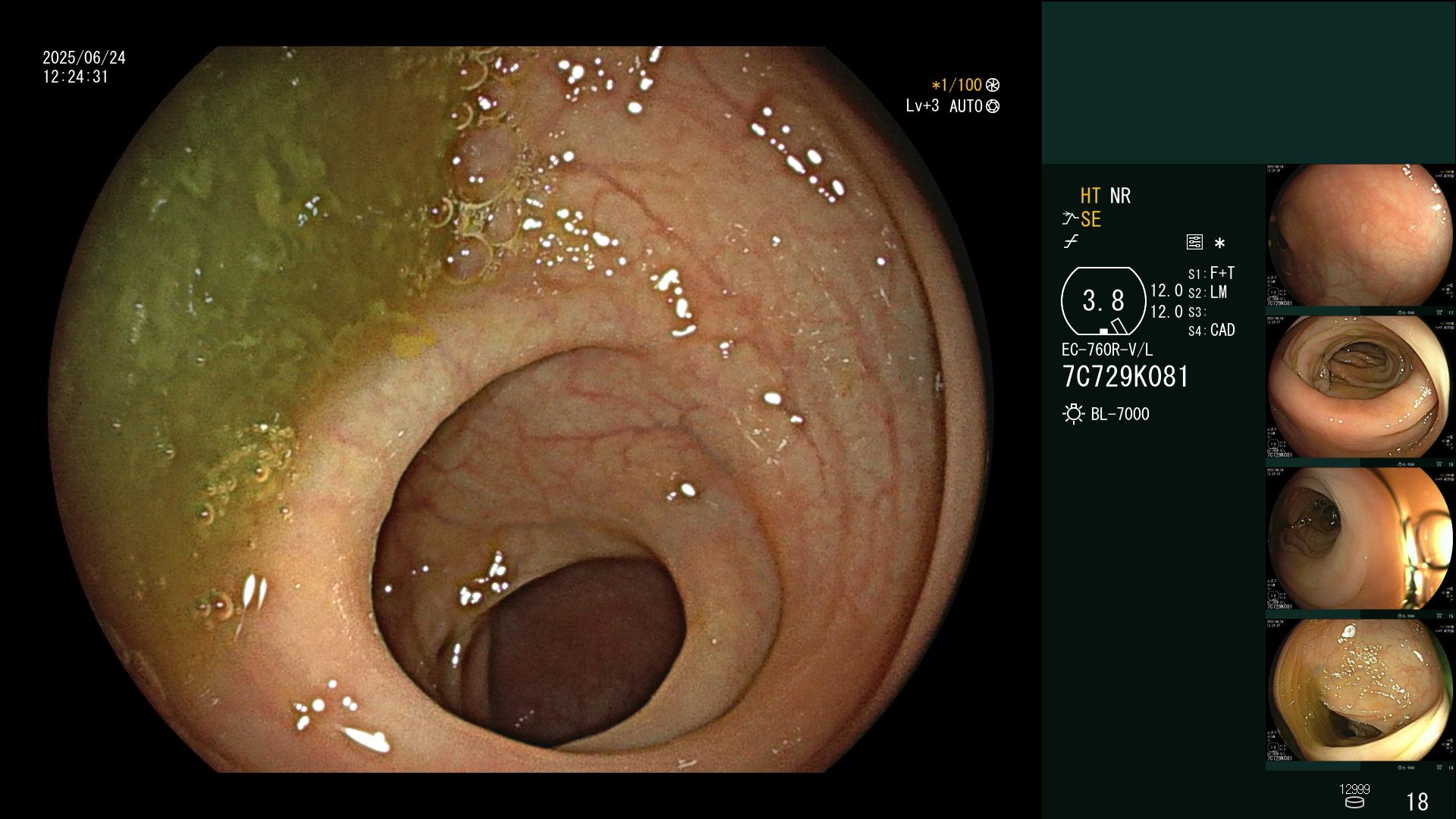Image resolution: width=1456 pixels, height=819 pixels.
Task: Click the scope model EC-760R-V/L
Action: click(x=1107, y=350)
